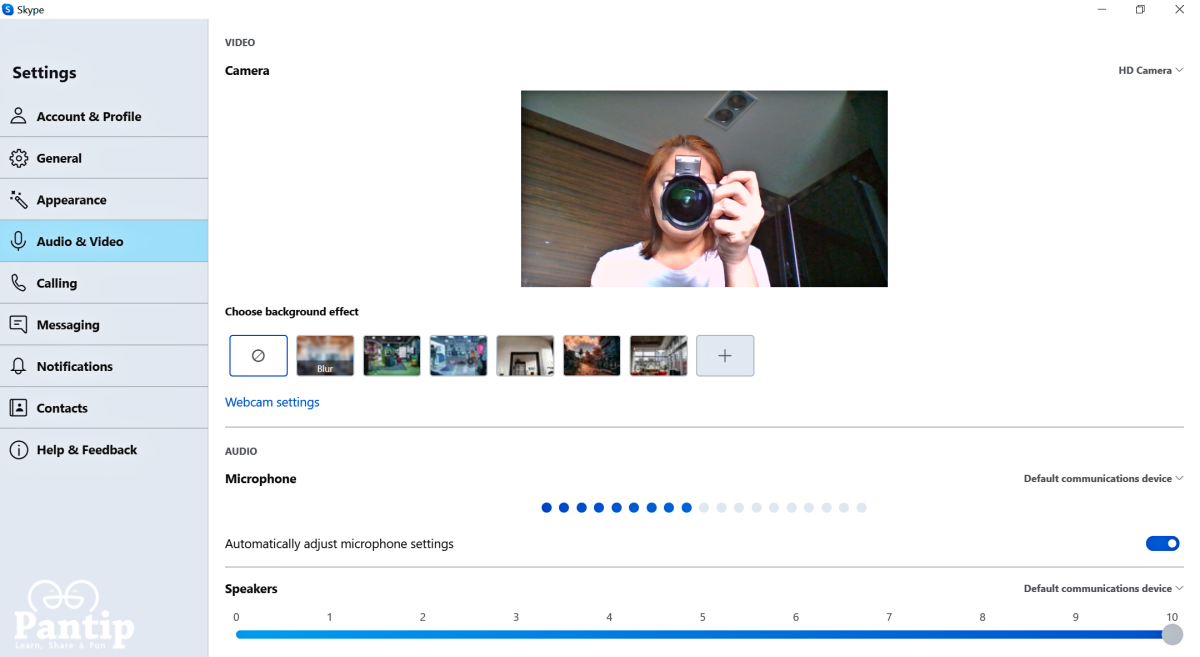The height and width of the screenshot is (657, 1200).
Task: Click the 'Speakers' heading
Action: point(251,589)
